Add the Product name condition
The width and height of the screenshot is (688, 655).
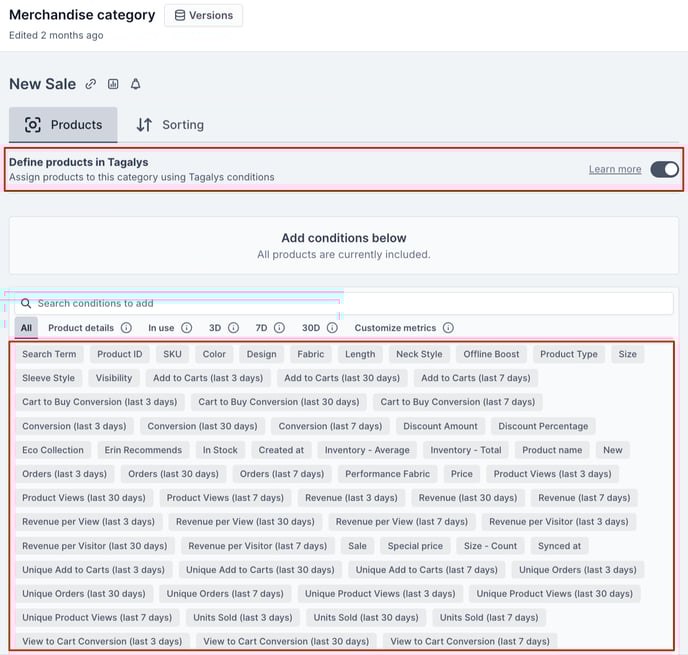tap(552, 450)
